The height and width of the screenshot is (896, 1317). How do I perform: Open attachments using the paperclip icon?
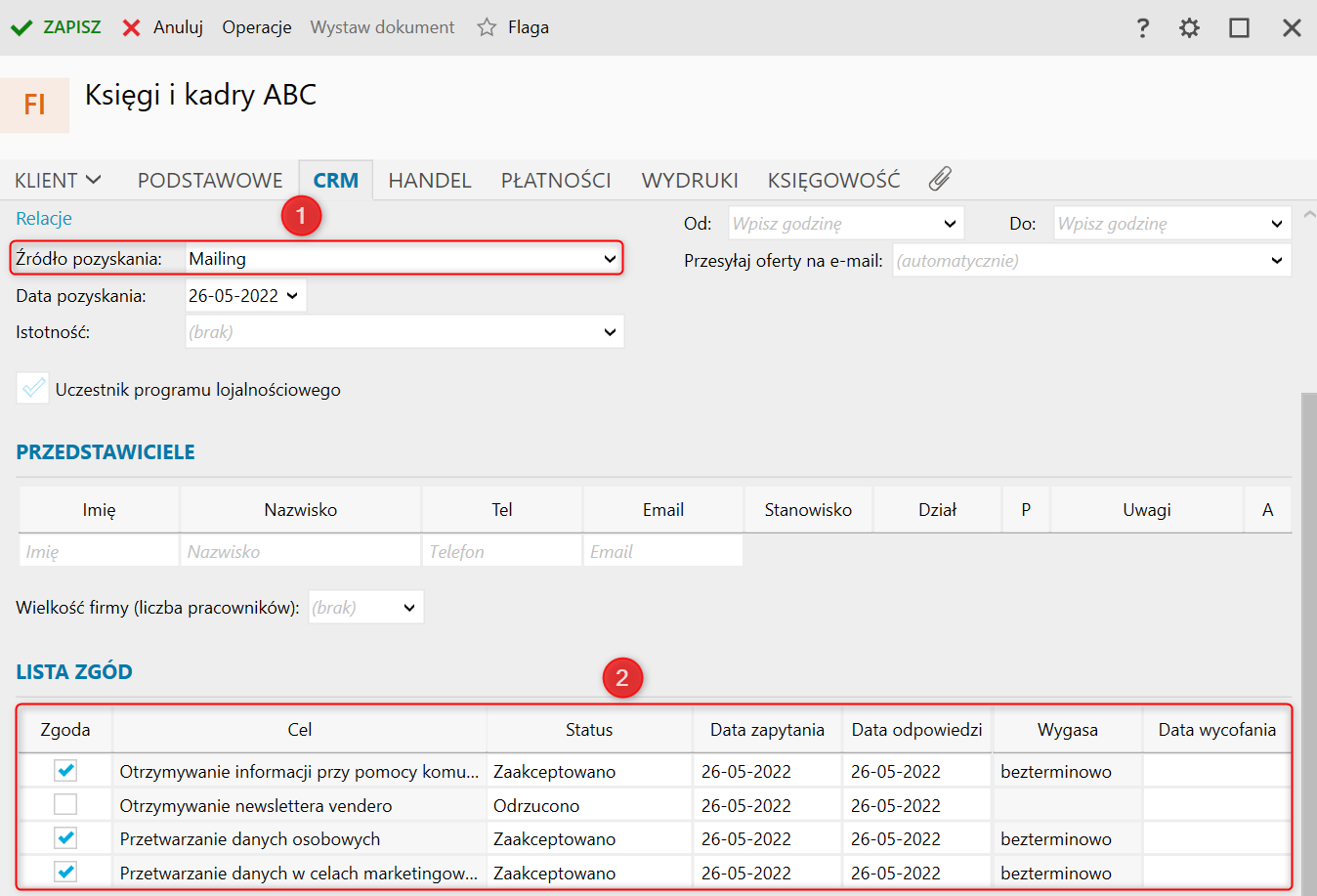[x=939, y=179]
